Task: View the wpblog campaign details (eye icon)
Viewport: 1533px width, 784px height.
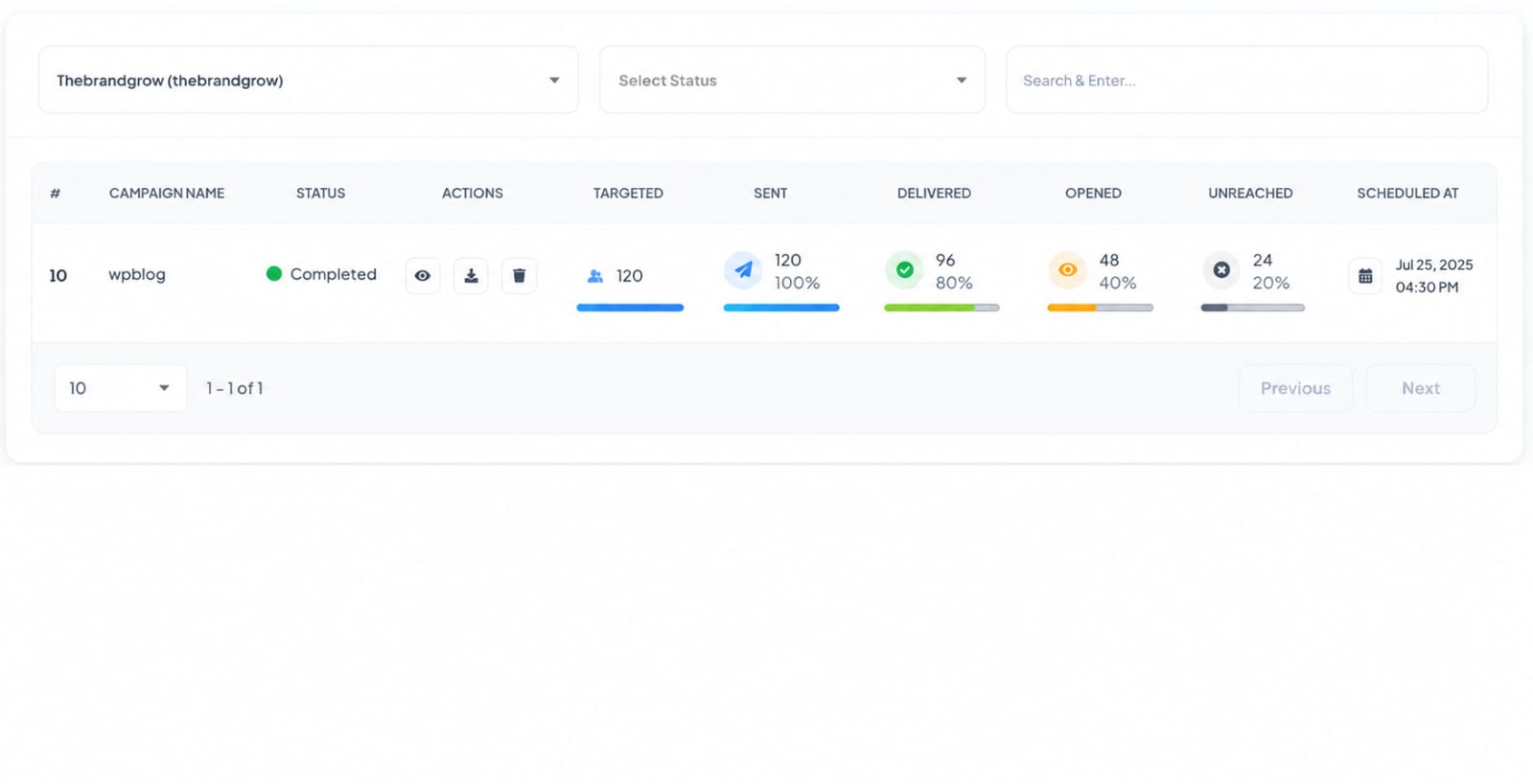Action: [423, 276]
